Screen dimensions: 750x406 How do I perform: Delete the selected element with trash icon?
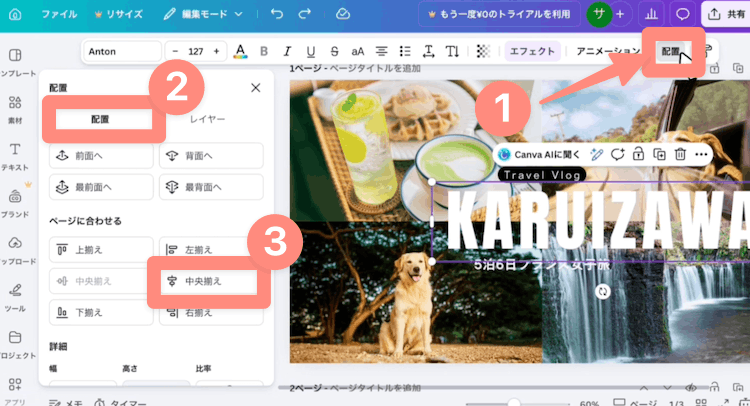[680, 154]
